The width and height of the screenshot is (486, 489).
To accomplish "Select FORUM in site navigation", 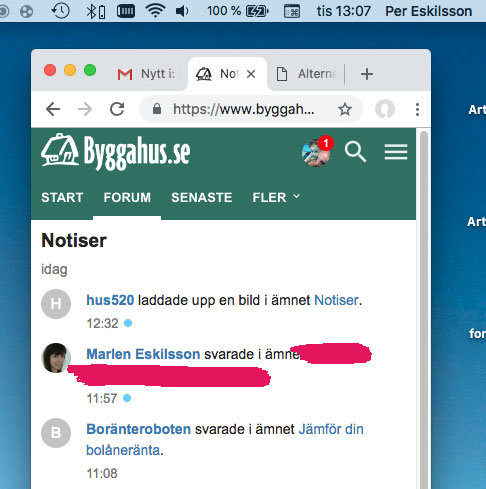I will (127, 198).
